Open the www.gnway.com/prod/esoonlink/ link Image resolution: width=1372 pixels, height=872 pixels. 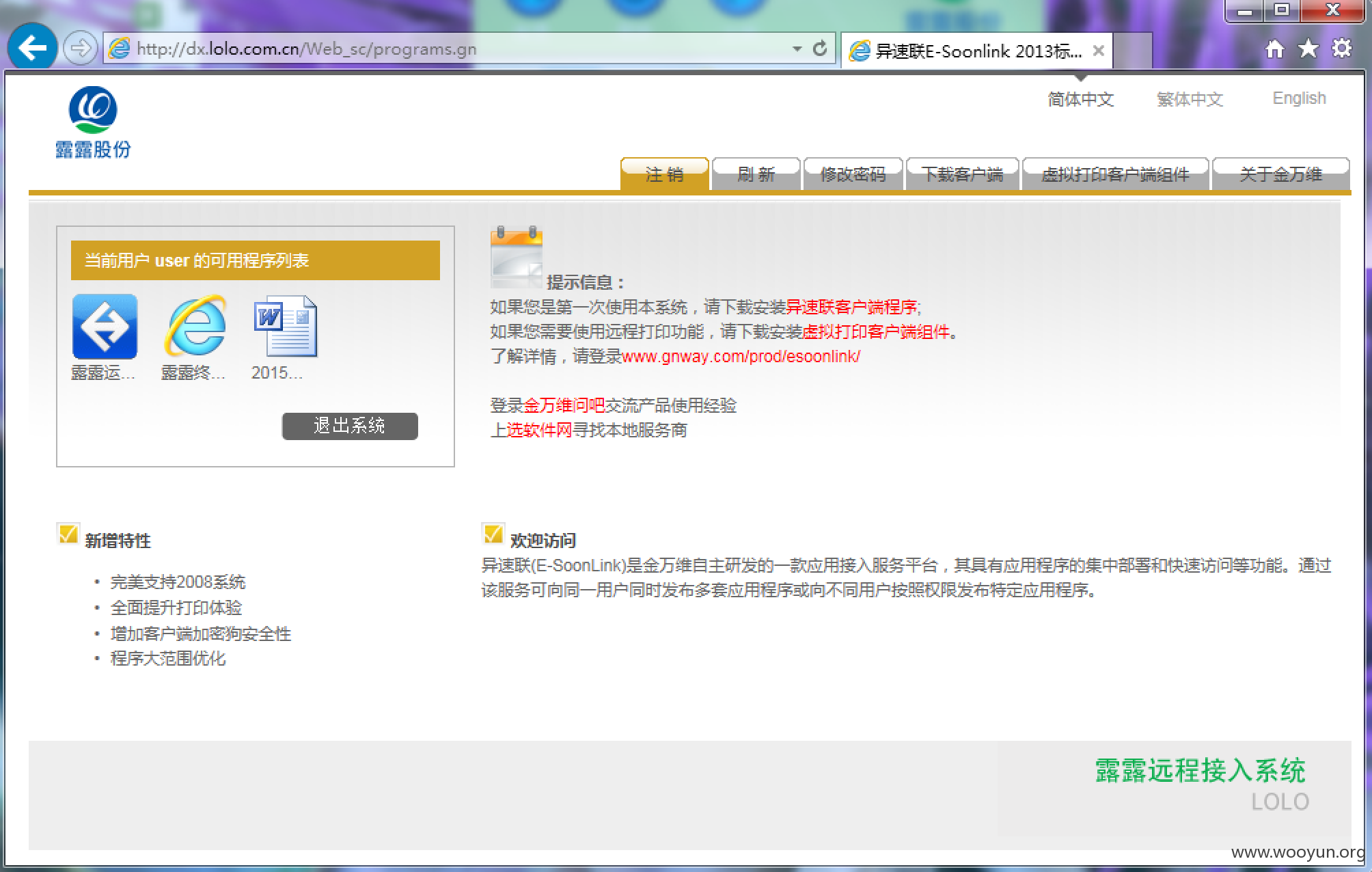point(741,356)
